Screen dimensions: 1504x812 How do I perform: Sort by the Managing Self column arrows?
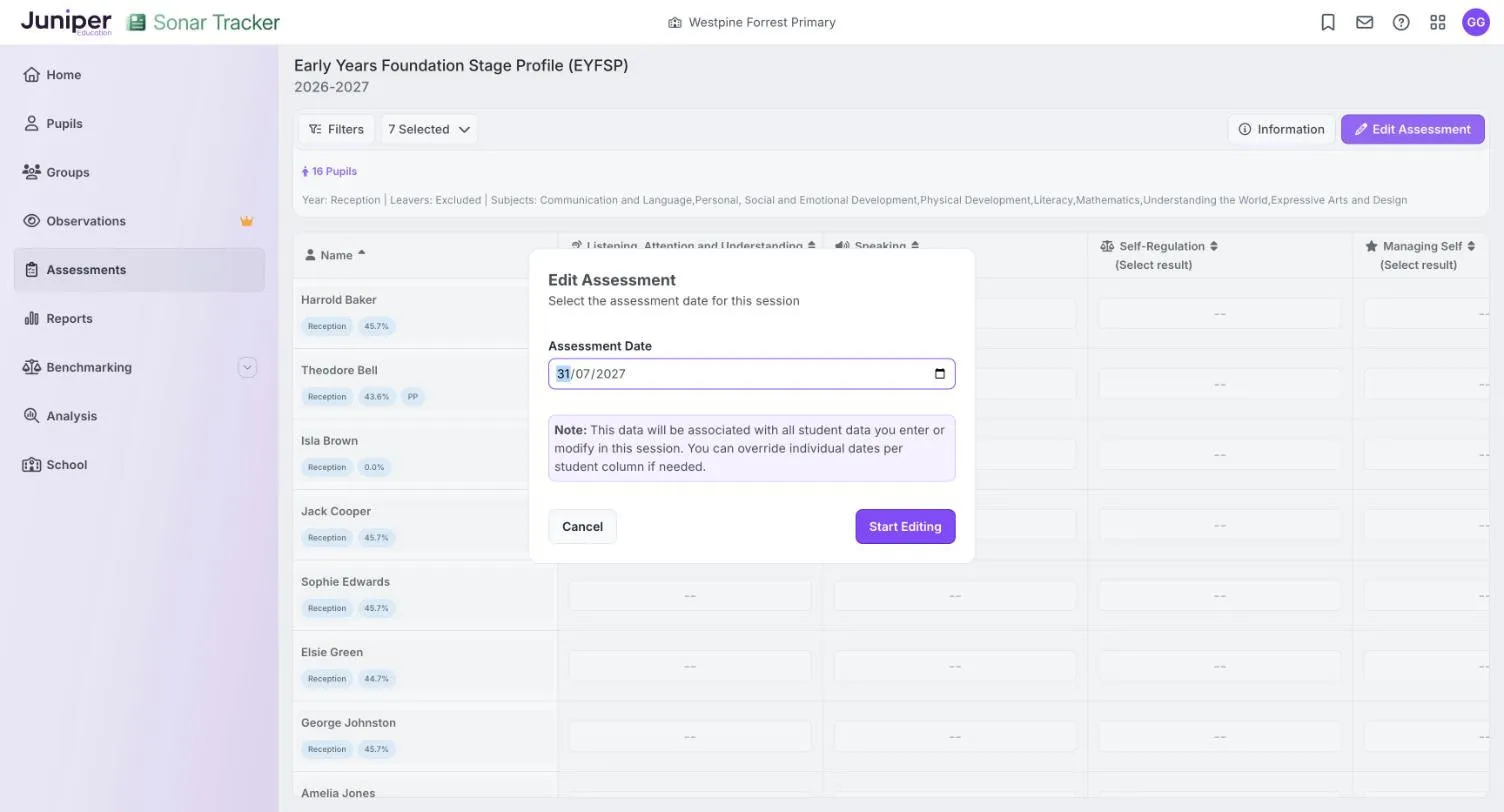point(1471,246)
